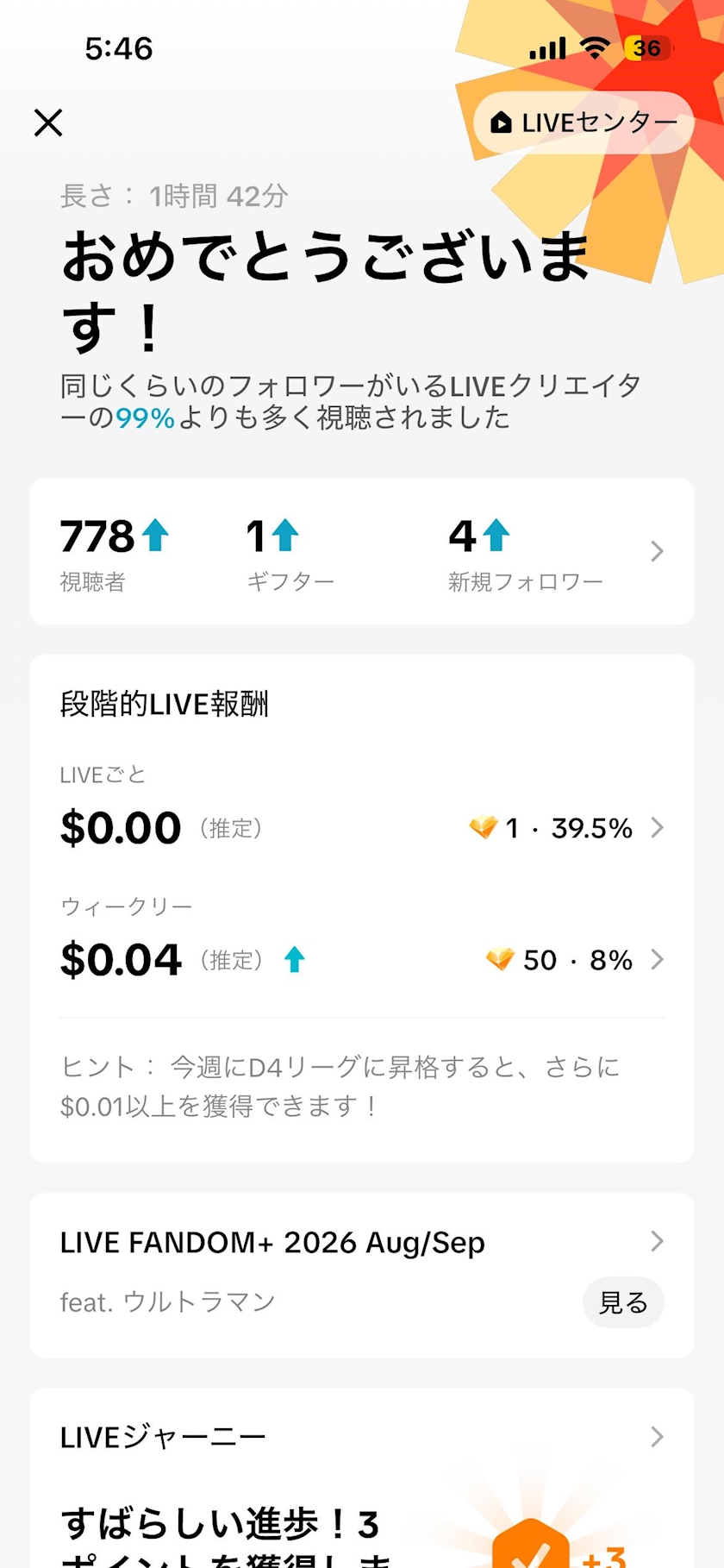Screen dimensions: 724x1568
Task: Tap the 段階的LIVE報酬 heading
Action: 165,704
